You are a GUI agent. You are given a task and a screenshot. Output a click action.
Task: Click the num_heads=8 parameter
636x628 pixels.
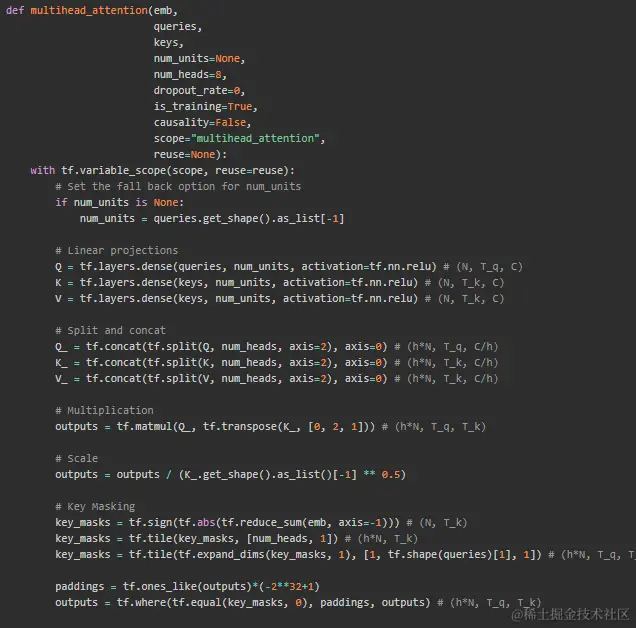coord(190,75)
